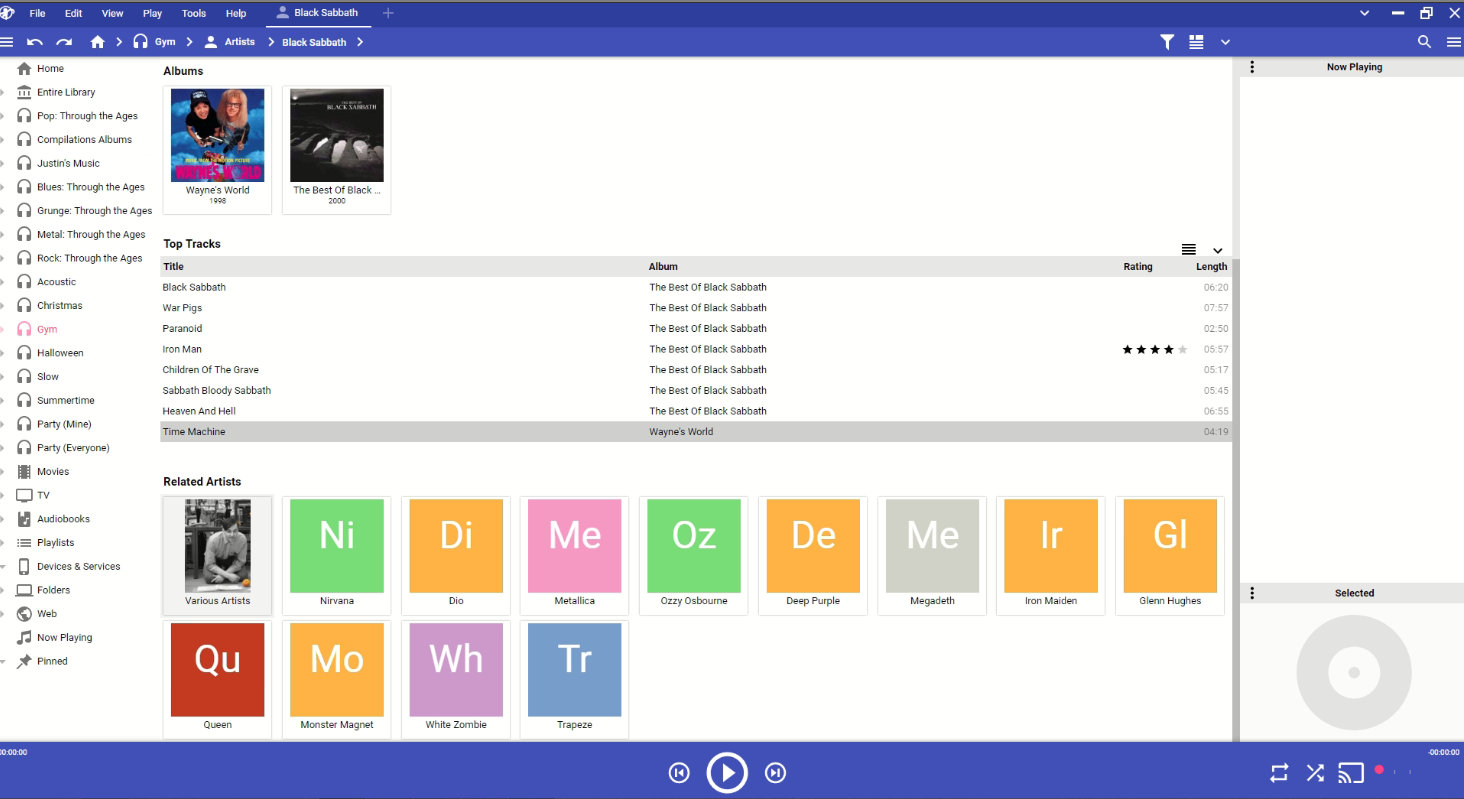Toggle shuffle playback mode
The width and height of the screenshot is (1464, 799).
pos(1315,772)
